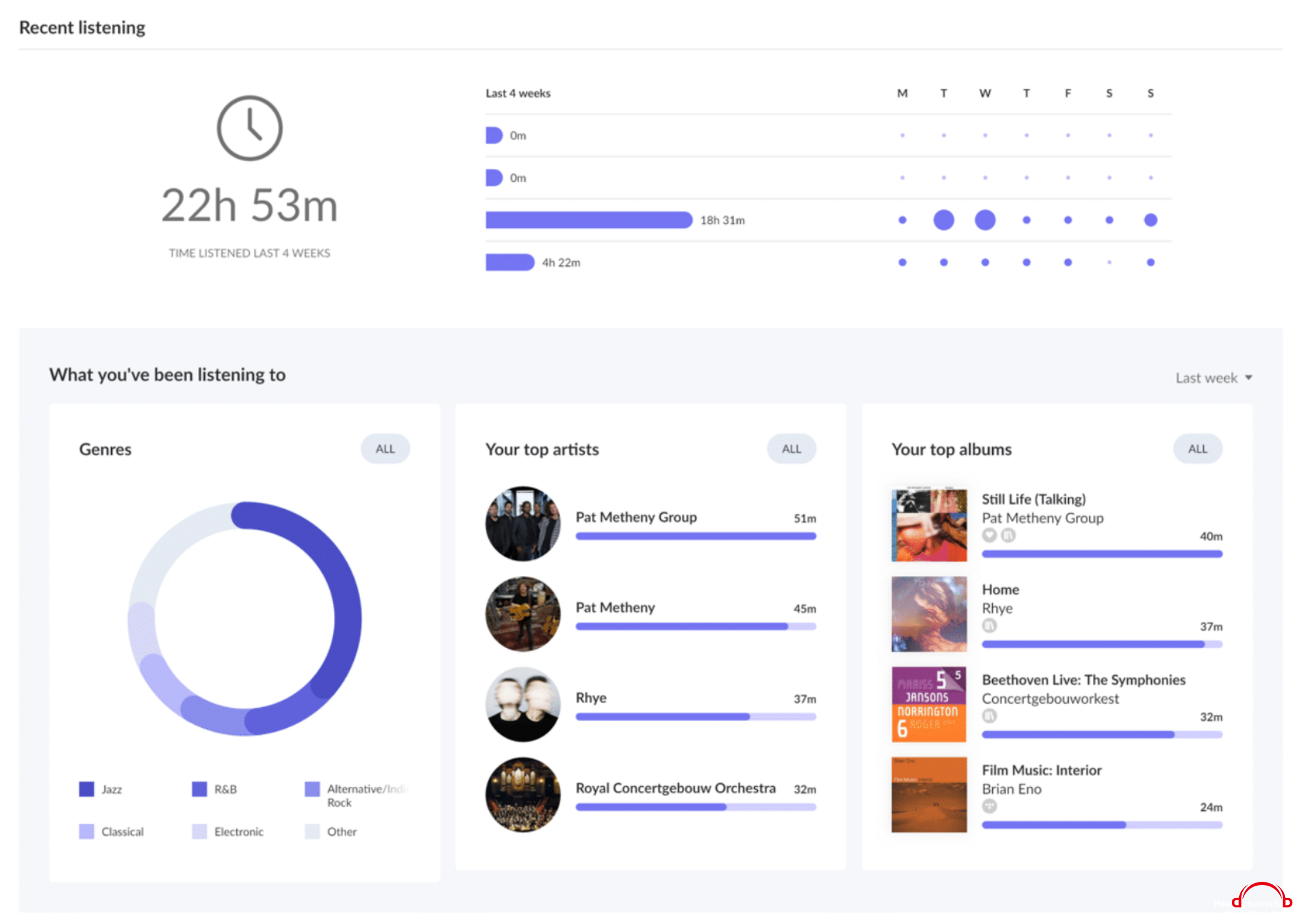This screenshot has width=1315, height=924.
Task: Select the R&B legend color swatch
Action: click(x=199, y=789)
